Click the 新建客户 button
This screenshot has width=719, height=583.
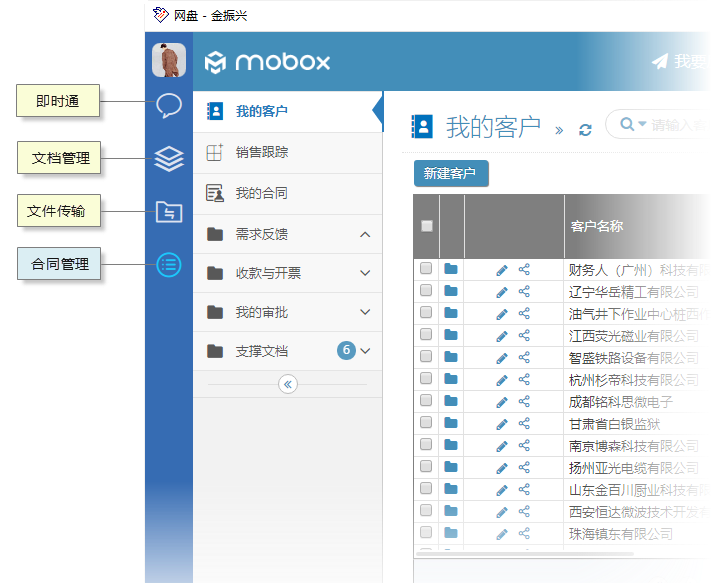click(451, 173)
